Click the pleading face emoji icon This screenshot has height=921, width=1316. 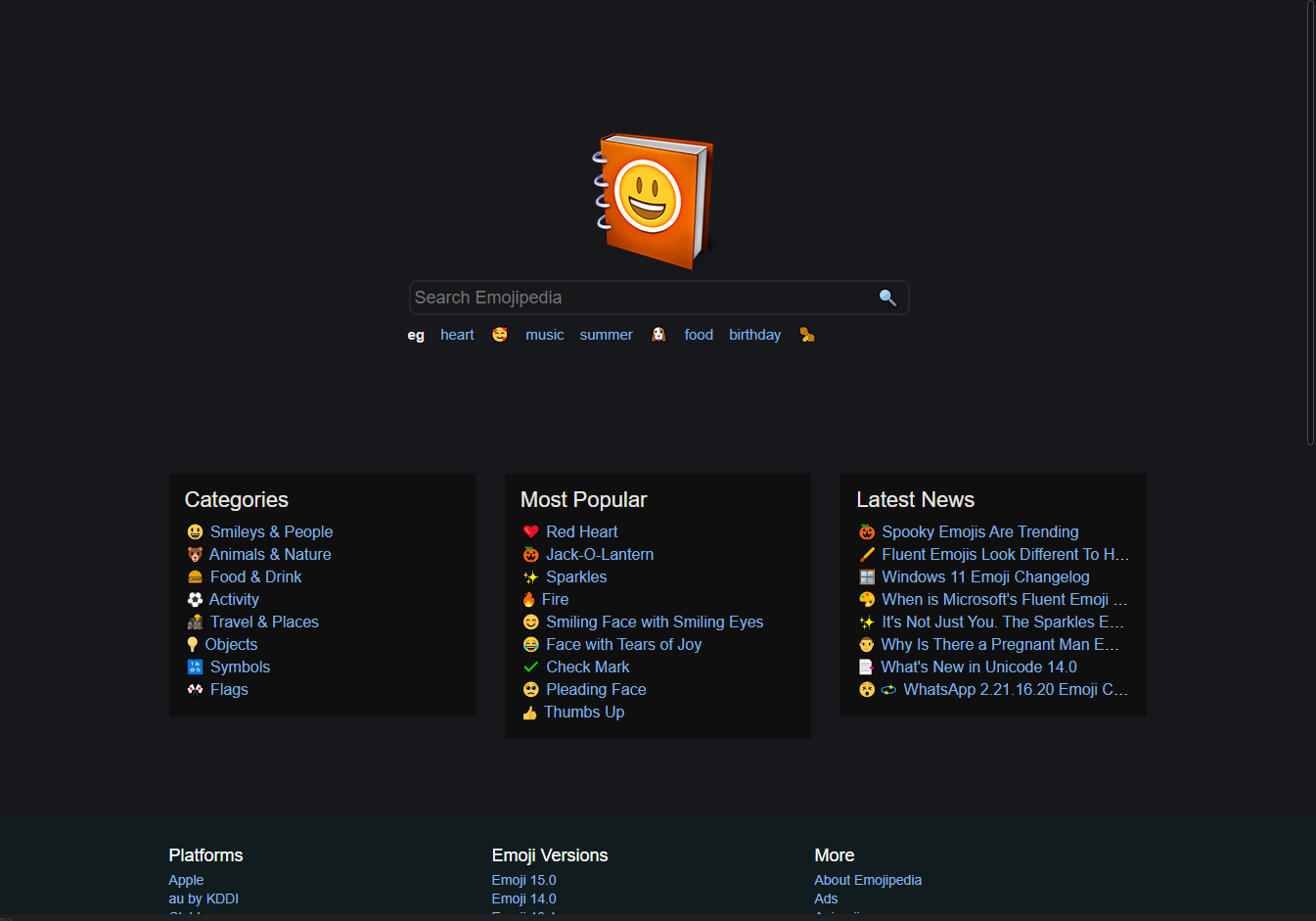[x=530, y=690]
